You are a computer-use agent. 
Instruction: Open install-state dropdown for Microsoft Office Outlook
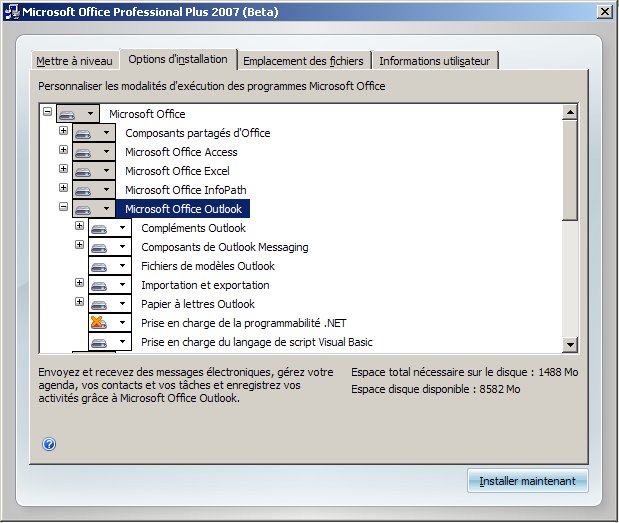pos(94,209)
